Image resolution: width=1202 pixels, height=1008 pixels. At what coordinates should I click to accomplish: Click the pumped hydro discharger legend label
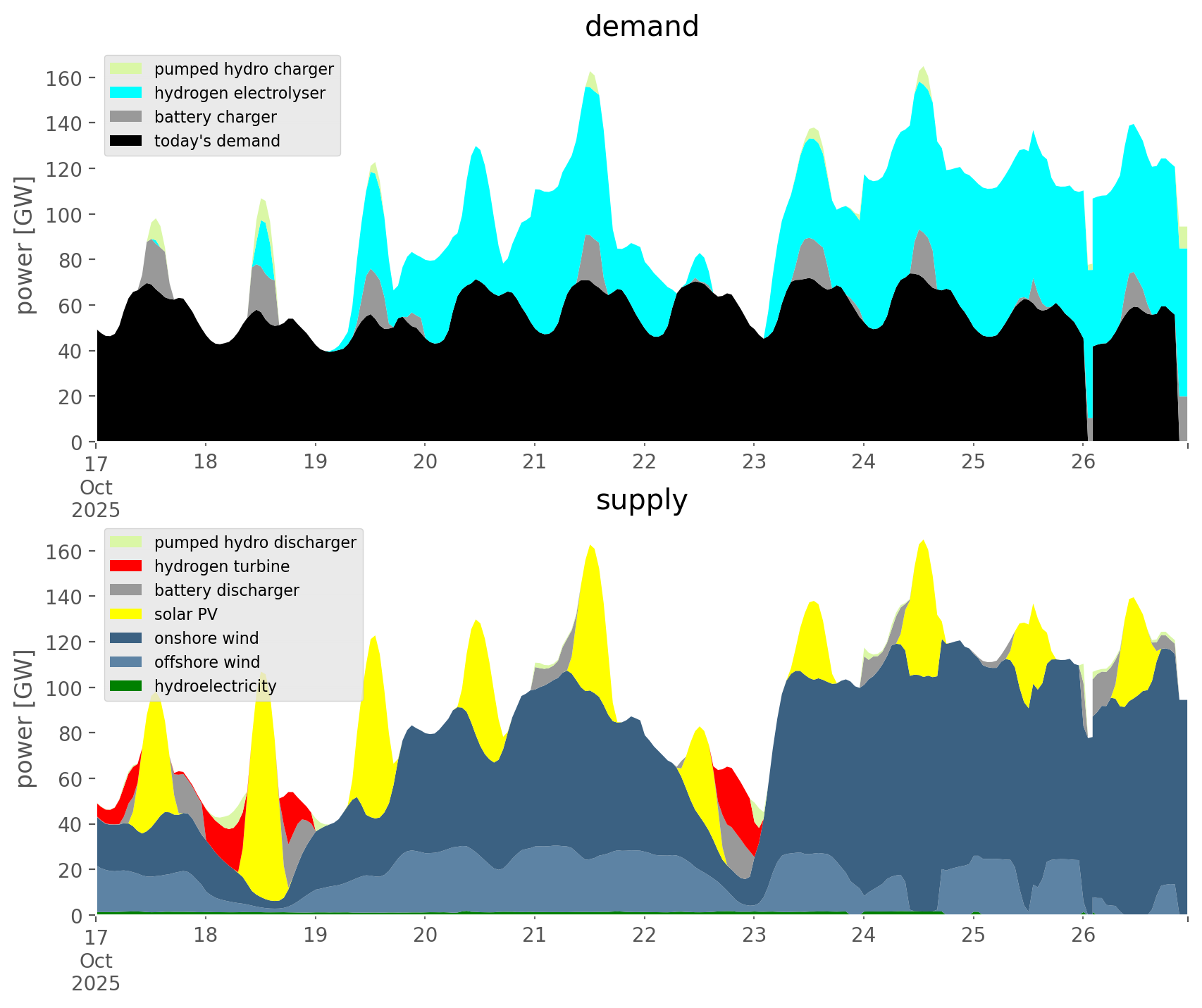pos(255,542)
